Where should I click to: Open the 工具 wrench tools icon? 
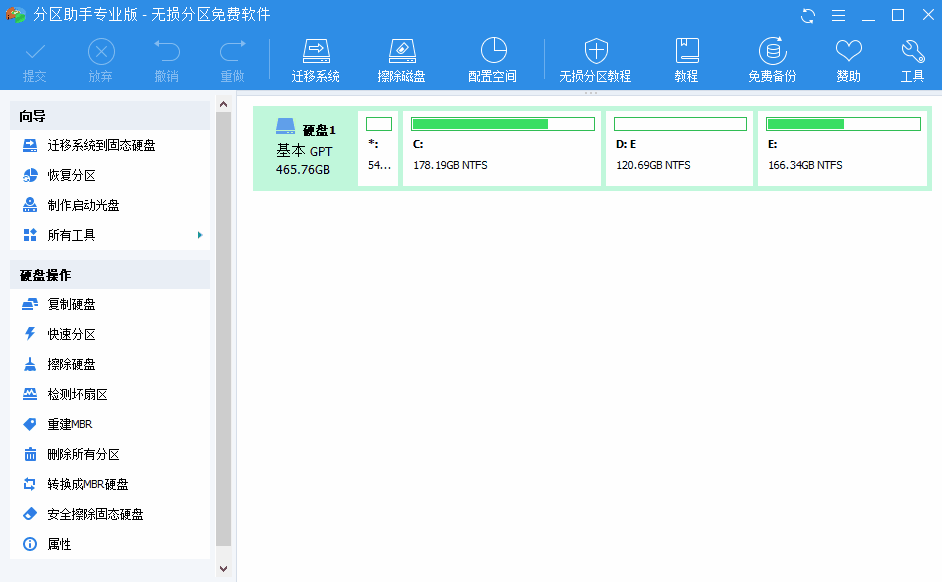tap(913, 60)
